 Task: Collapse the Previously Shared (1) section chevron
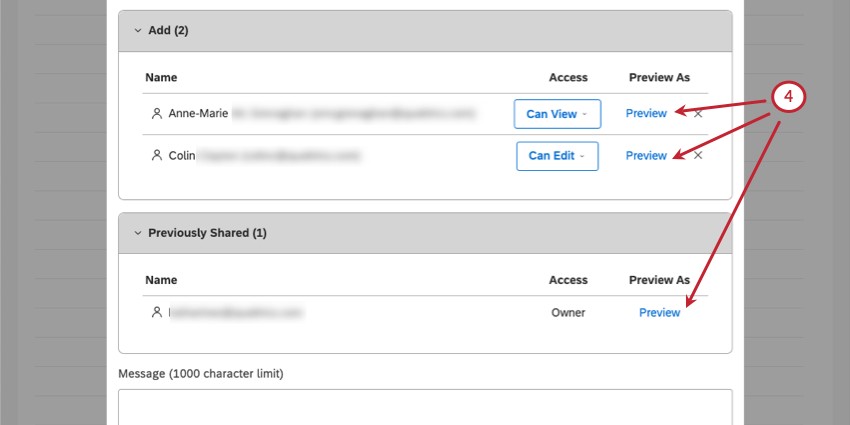138,232
